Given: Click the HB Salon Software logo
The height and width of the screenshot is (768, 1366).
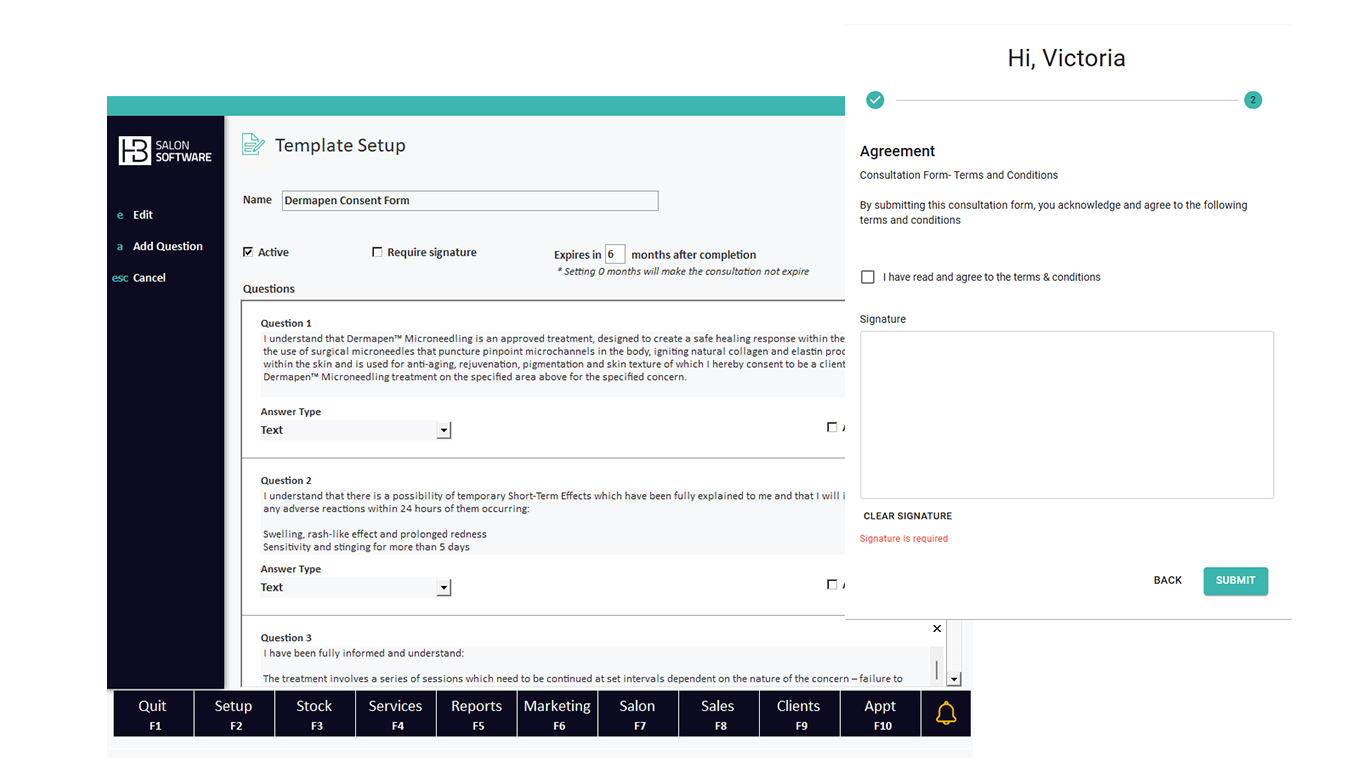Looking at the screenshot, I should (165, 151).
